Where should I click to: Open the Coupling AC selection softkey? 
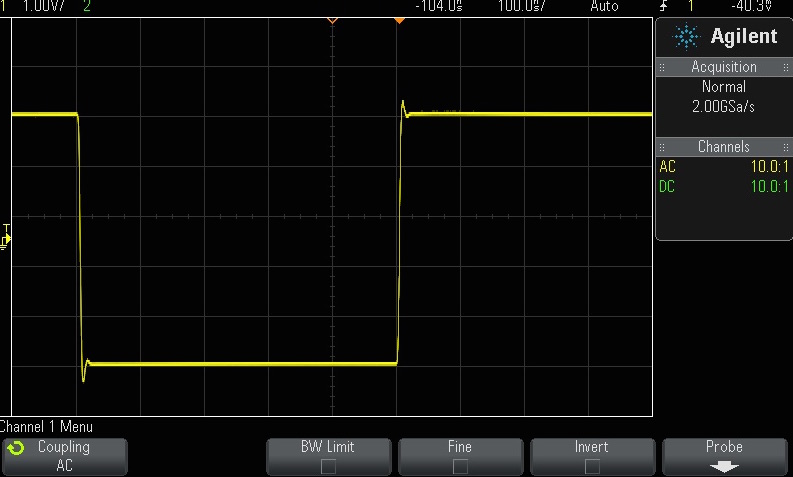click(64, 456)
